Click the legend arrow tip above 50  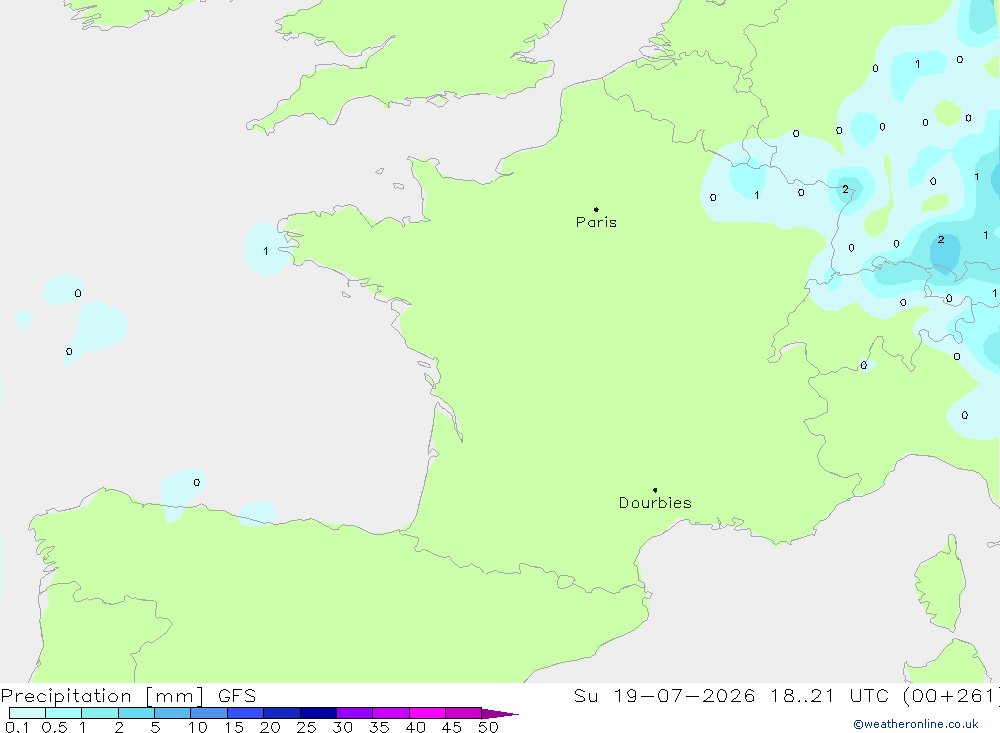(500, 713)
